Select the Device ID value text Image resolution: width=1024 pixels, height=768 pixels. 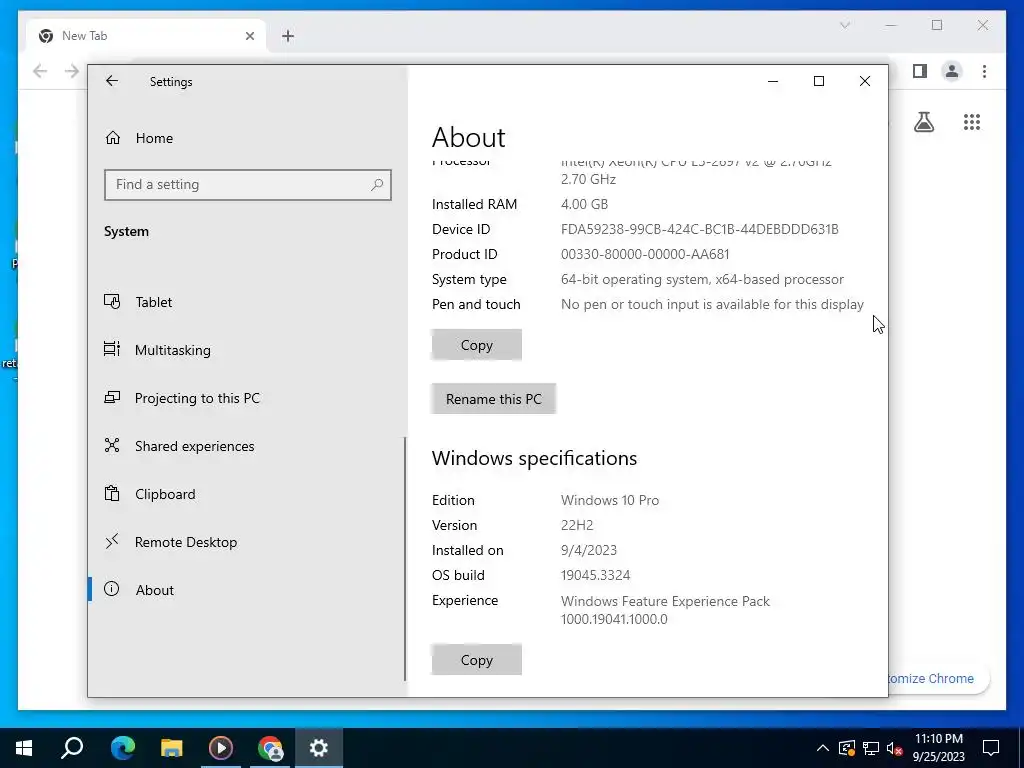click(x=699, y=229)
